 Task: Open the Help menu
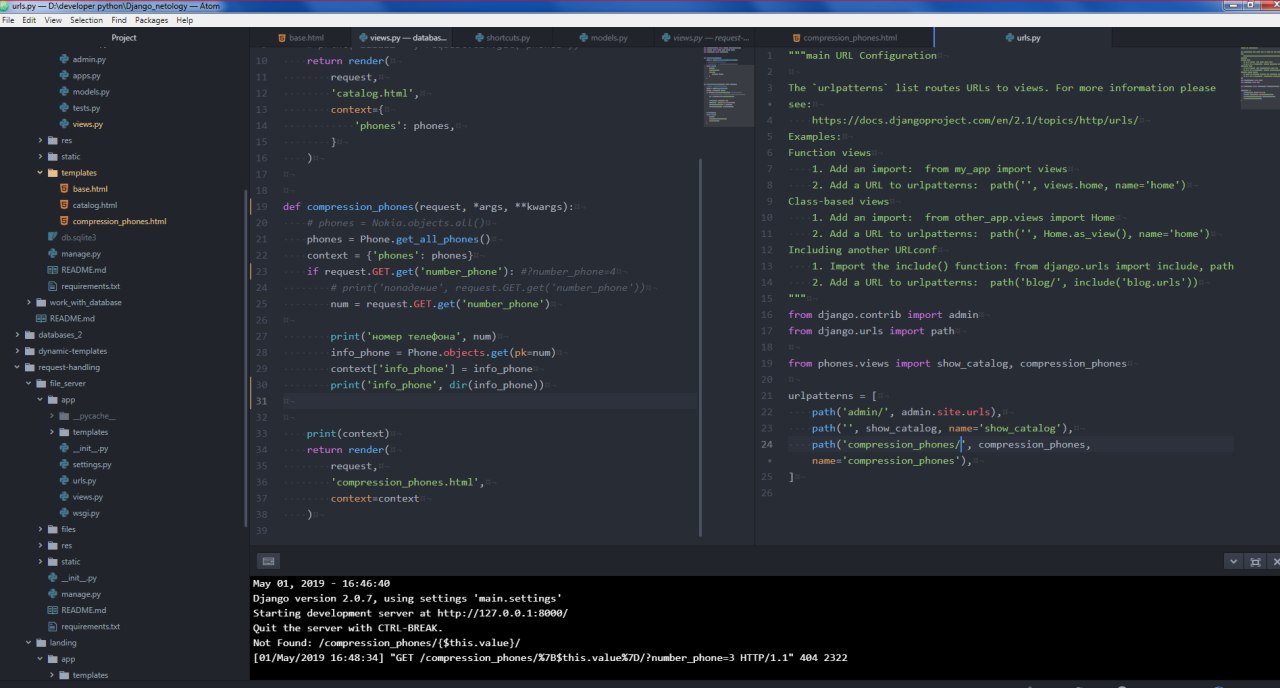185,20
